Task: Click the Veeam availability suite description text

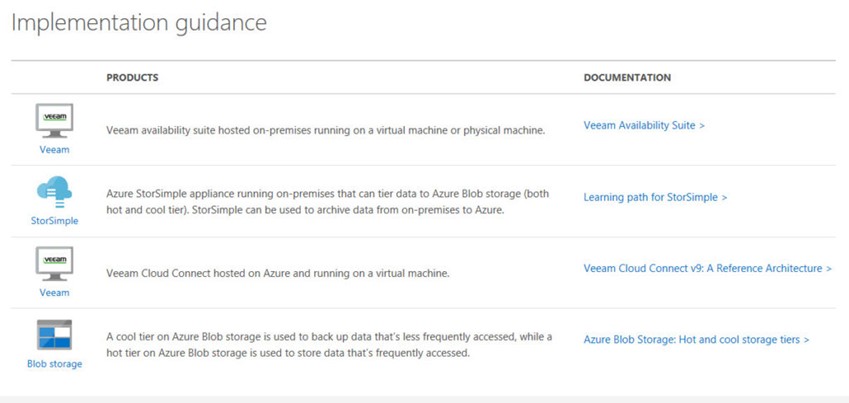Action: pos(325,131)
